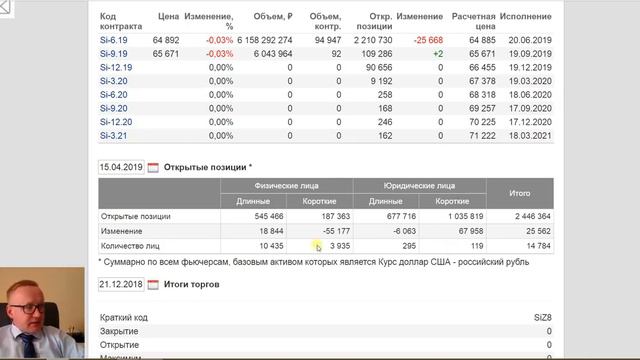
Task: Click the 'Откр. позиции' column header
Action: tap(374, 21)
